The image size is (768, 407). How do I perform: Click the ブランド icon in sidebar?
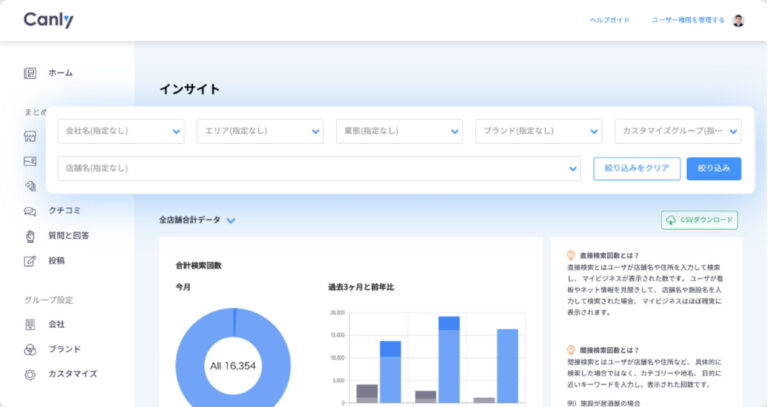point(30,349)
